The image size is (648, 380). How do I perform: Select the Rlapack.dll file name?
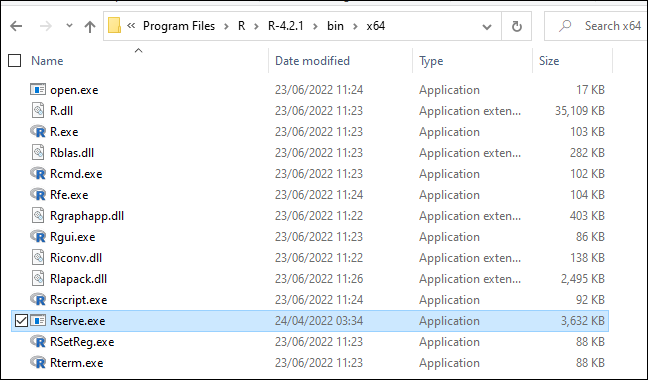[79, 279]
